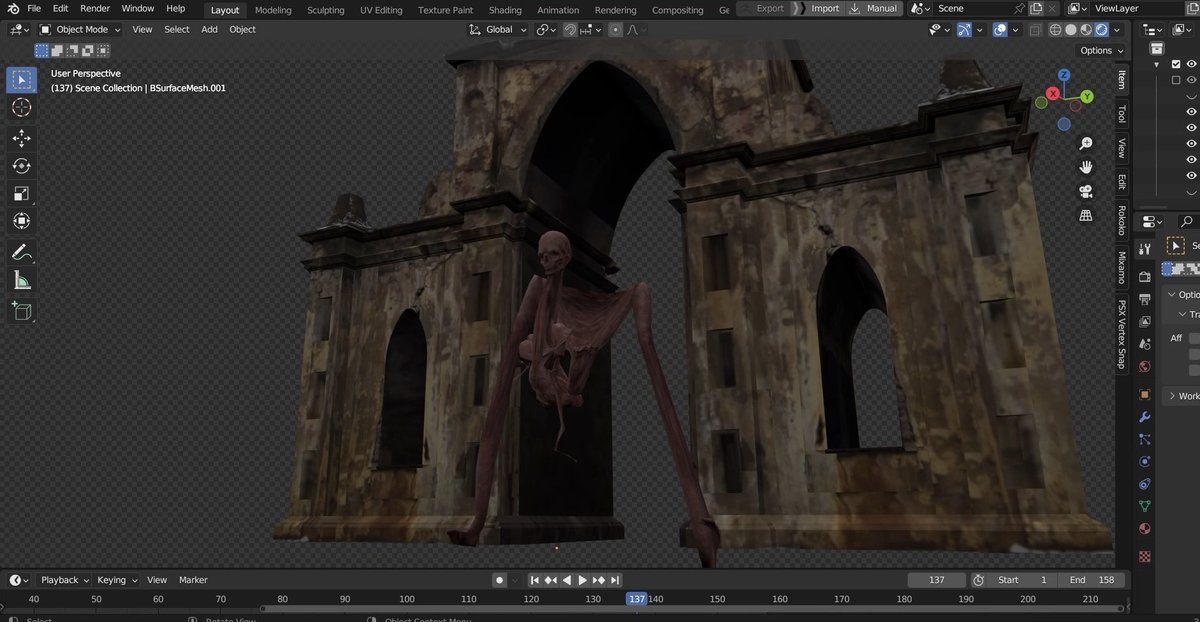Open the Material properties tab icon

click(1145, 529)
